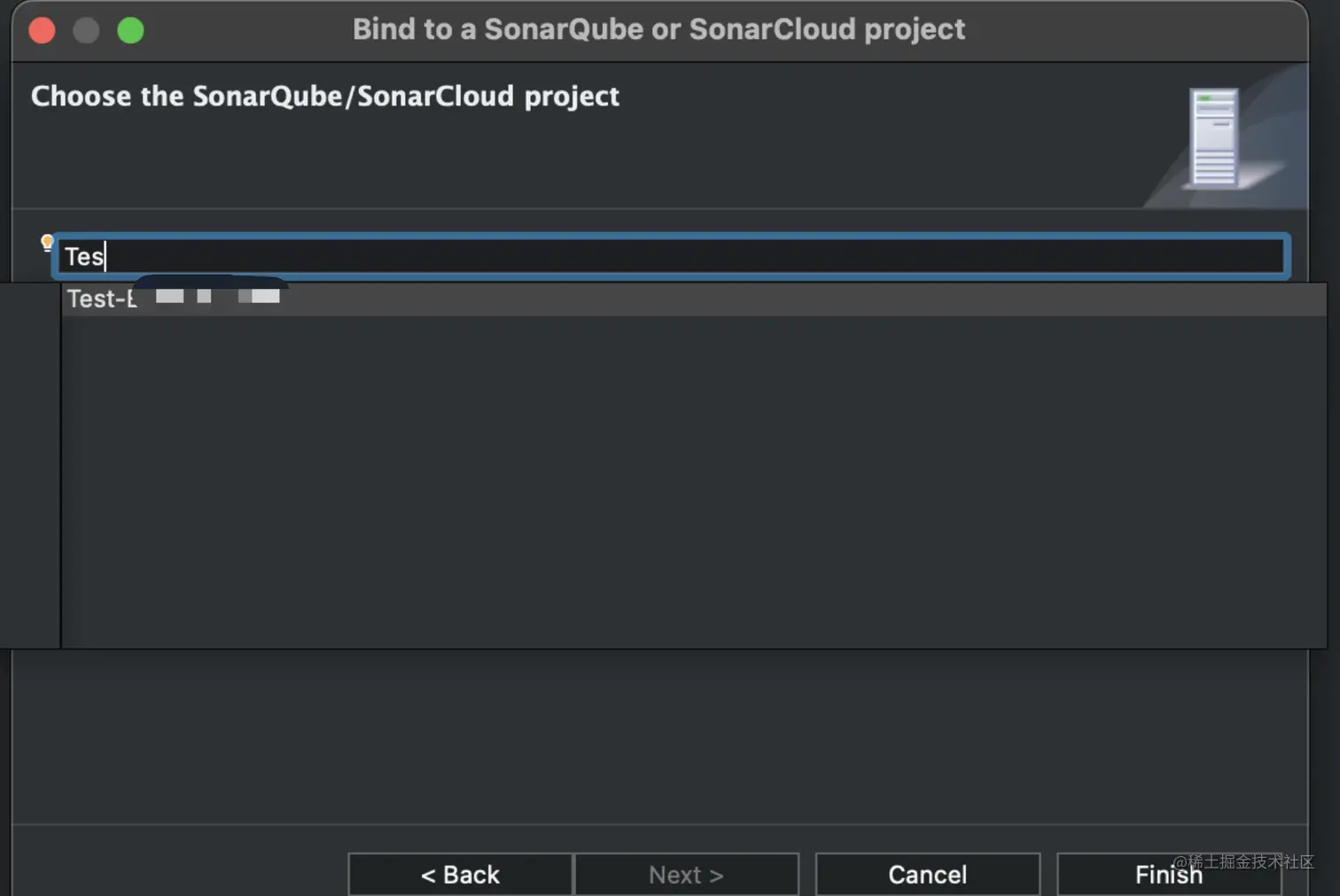Click the typed "Tes" text in field
1340x896 pixels.
point(83,257)
